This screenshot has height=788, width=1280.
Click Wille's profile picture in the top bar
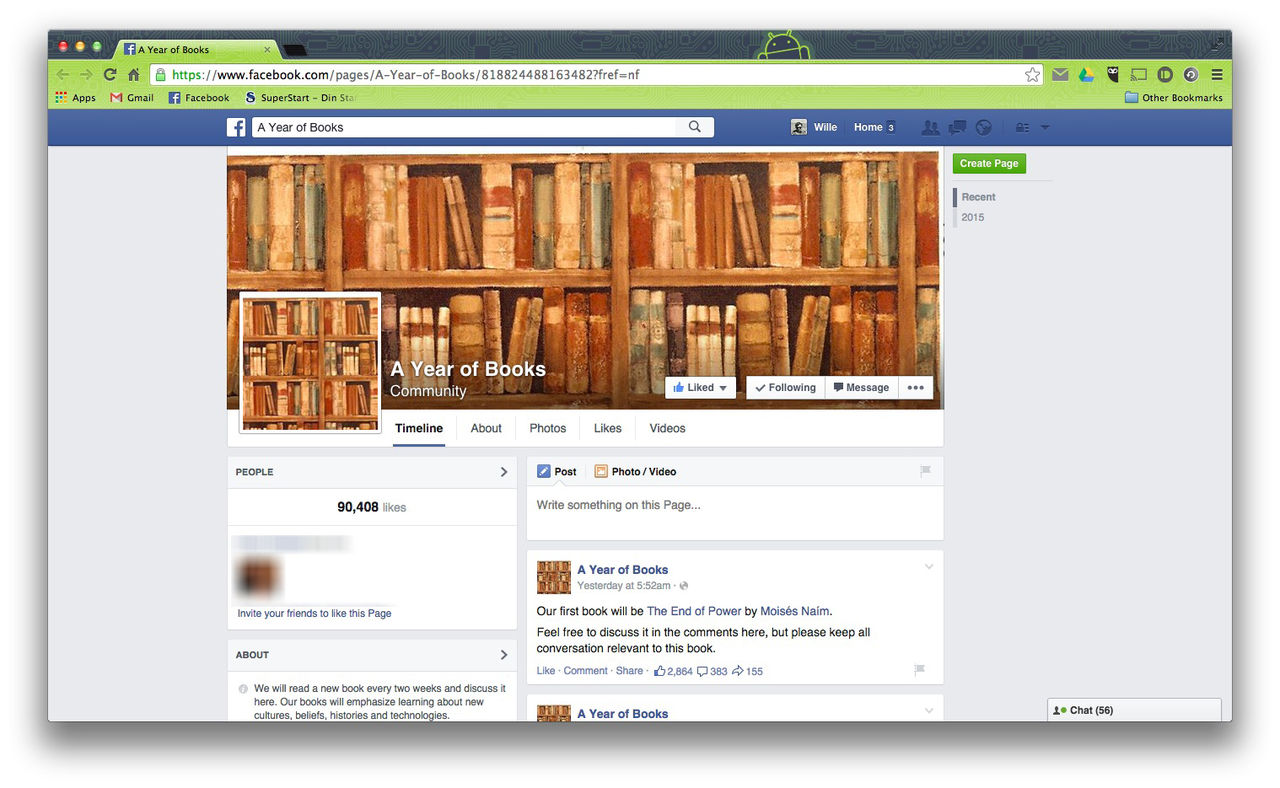click(799, 127)
